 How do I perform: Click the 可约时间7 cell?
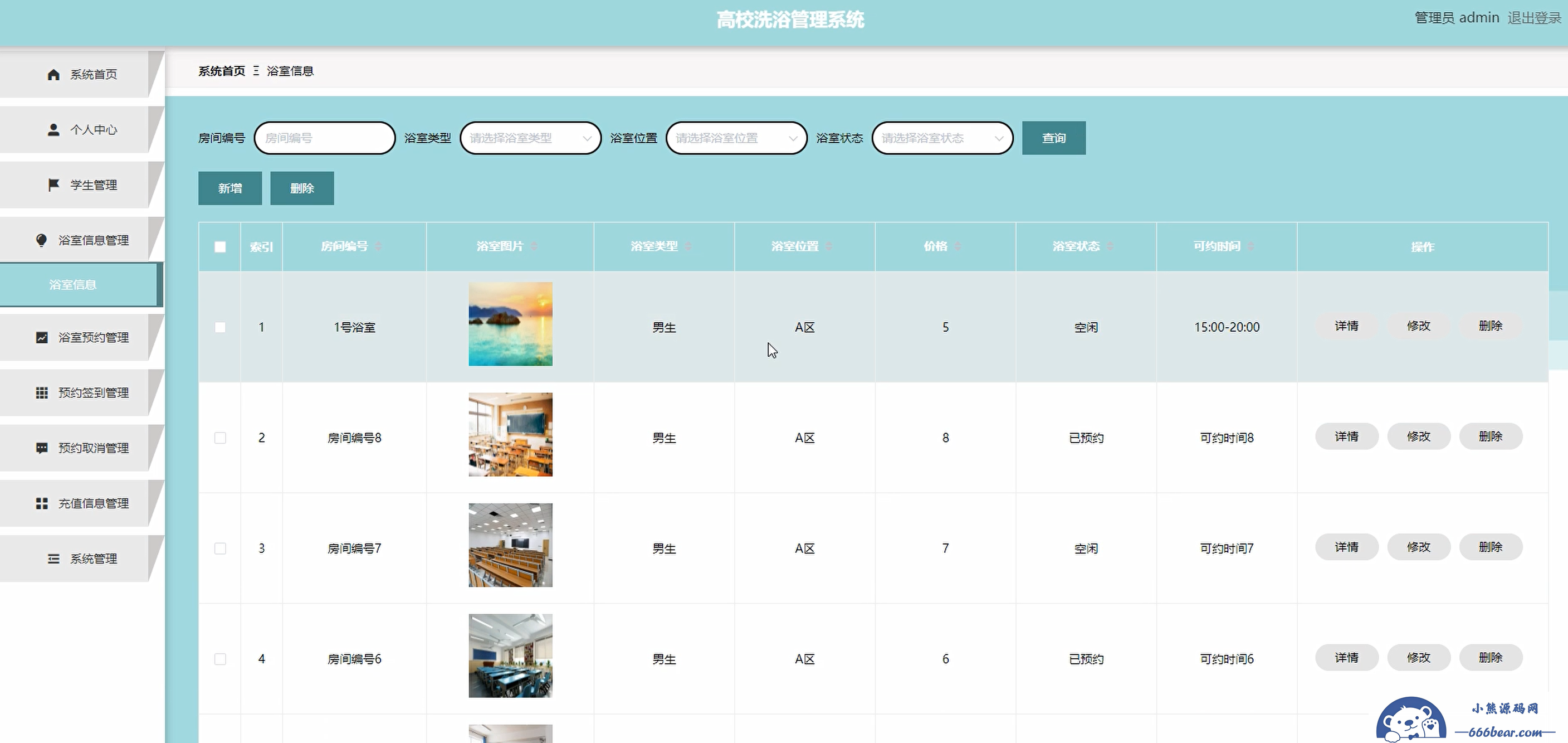click(x=1227, y=548)
